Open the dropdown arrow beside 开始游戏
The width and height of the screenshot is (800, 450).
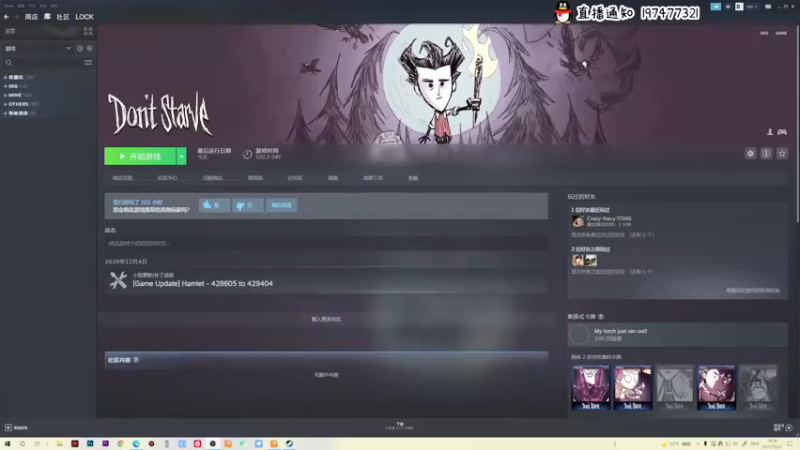181,156
